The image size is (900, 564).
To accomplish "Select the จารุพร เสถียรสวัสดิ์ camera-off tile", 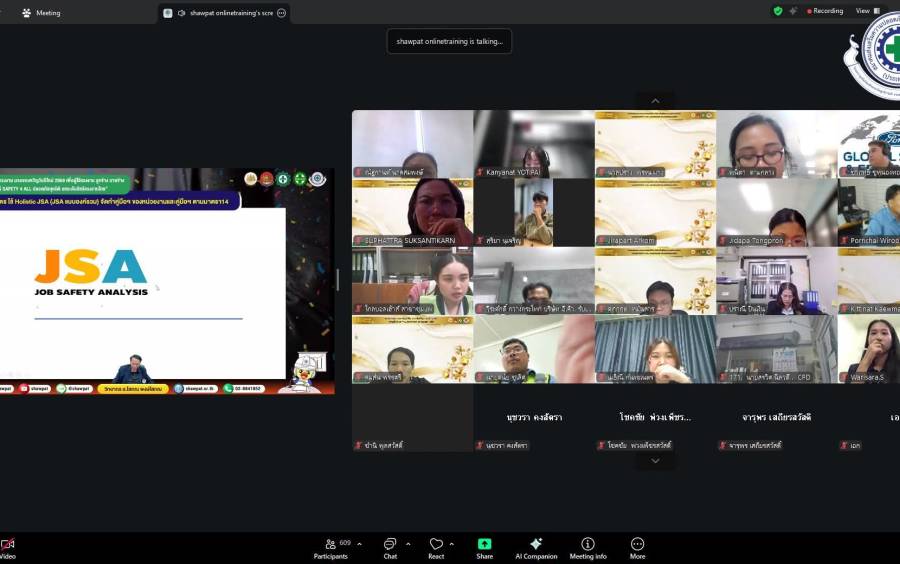I will pyautogui.click(x=777, y=418).
